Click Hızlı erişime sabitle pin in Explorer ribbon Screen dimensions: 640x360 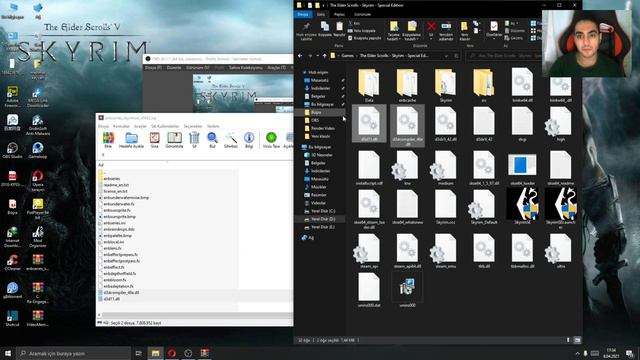(x=306, y=31)
